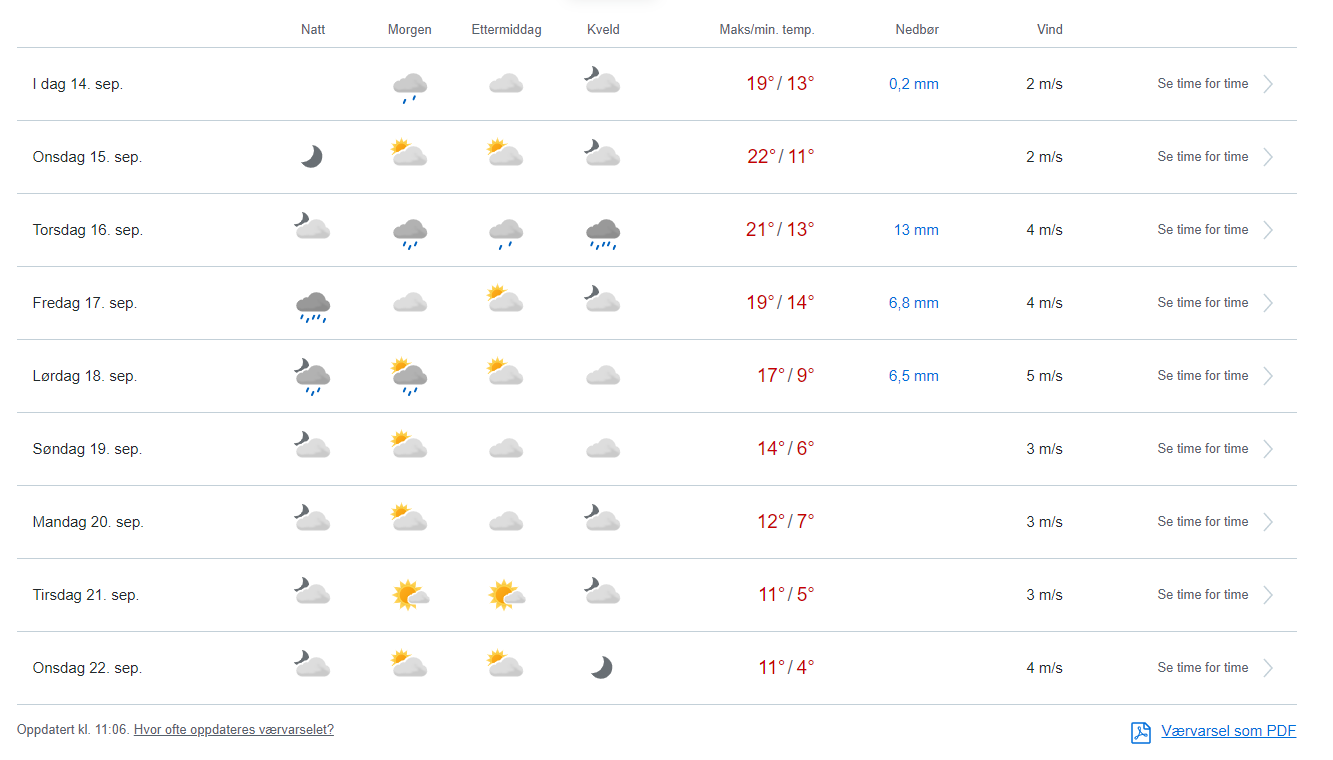Click Fredag 17. sep. night rain icon
1333x760 pixels.
312,306
